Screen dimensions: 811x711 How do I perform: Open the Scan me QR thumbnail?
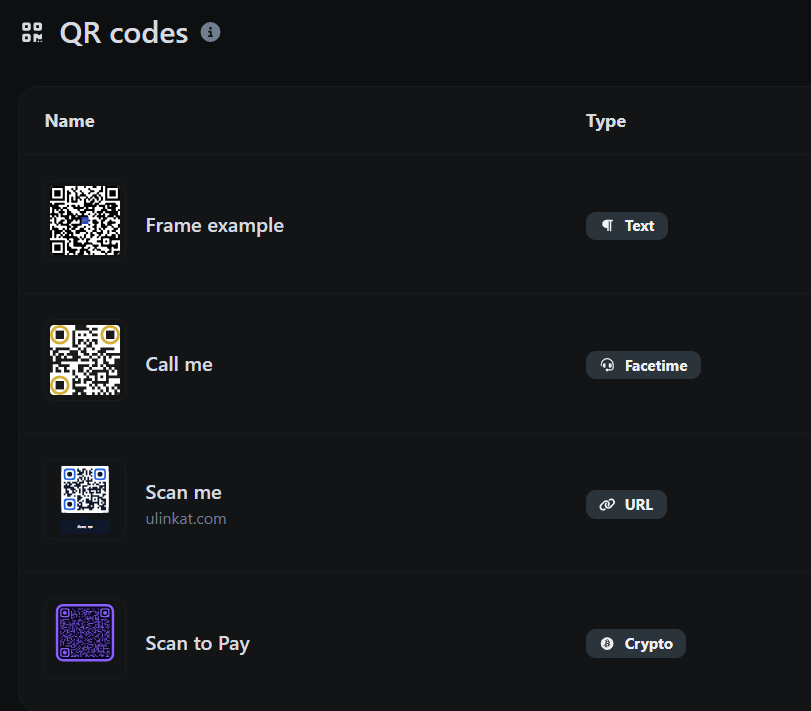tap(85, 500)
